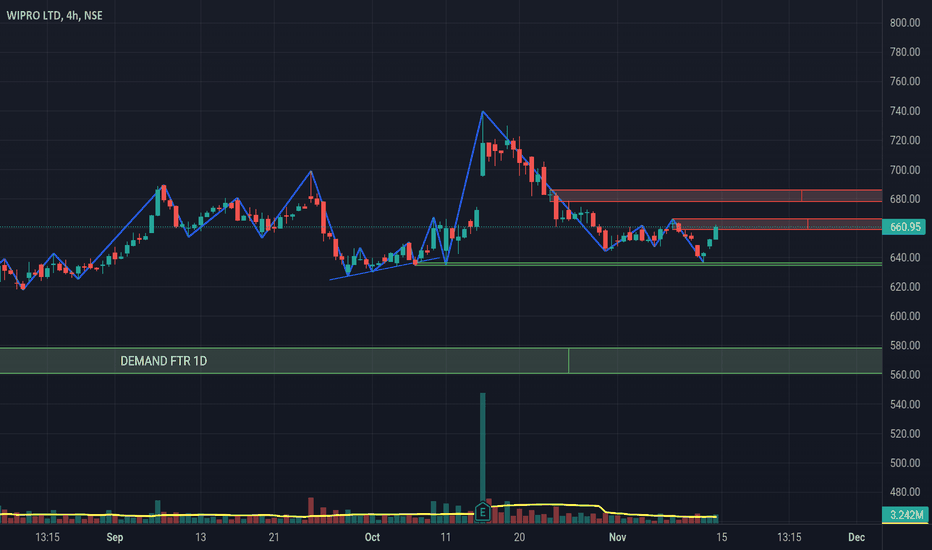
Task: Select the green support line near 636
Action: tap(648, 263)
